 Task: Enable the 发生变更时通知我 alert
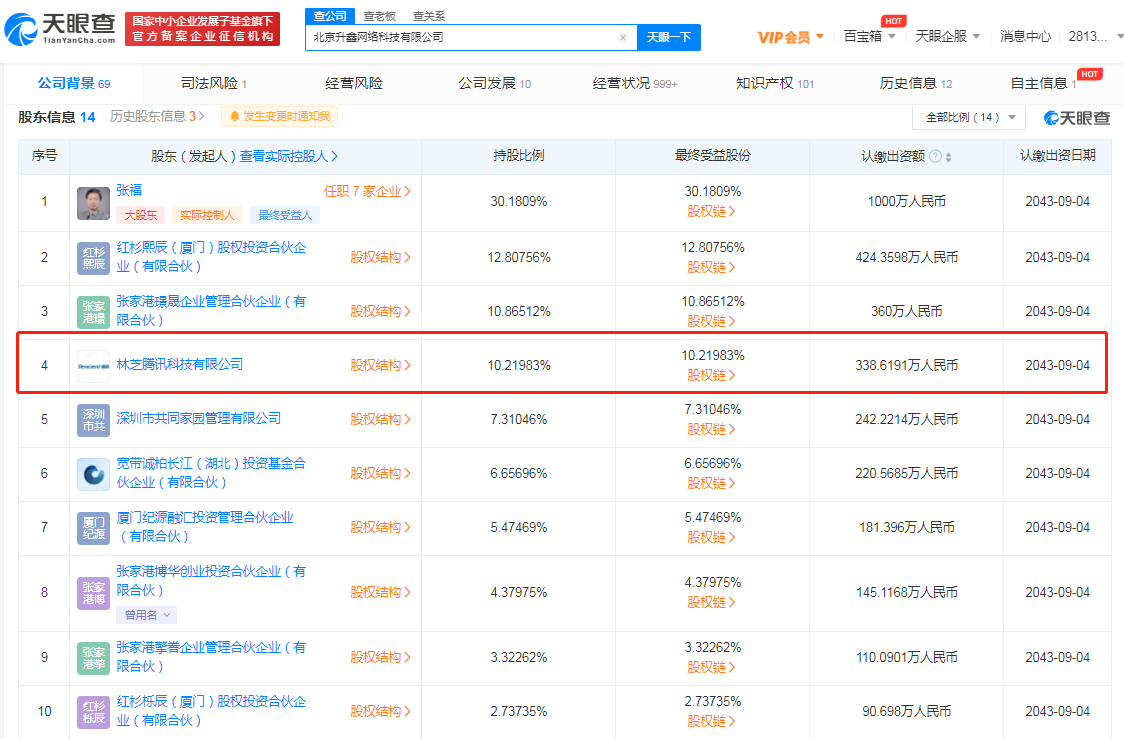tap(280, 116)
